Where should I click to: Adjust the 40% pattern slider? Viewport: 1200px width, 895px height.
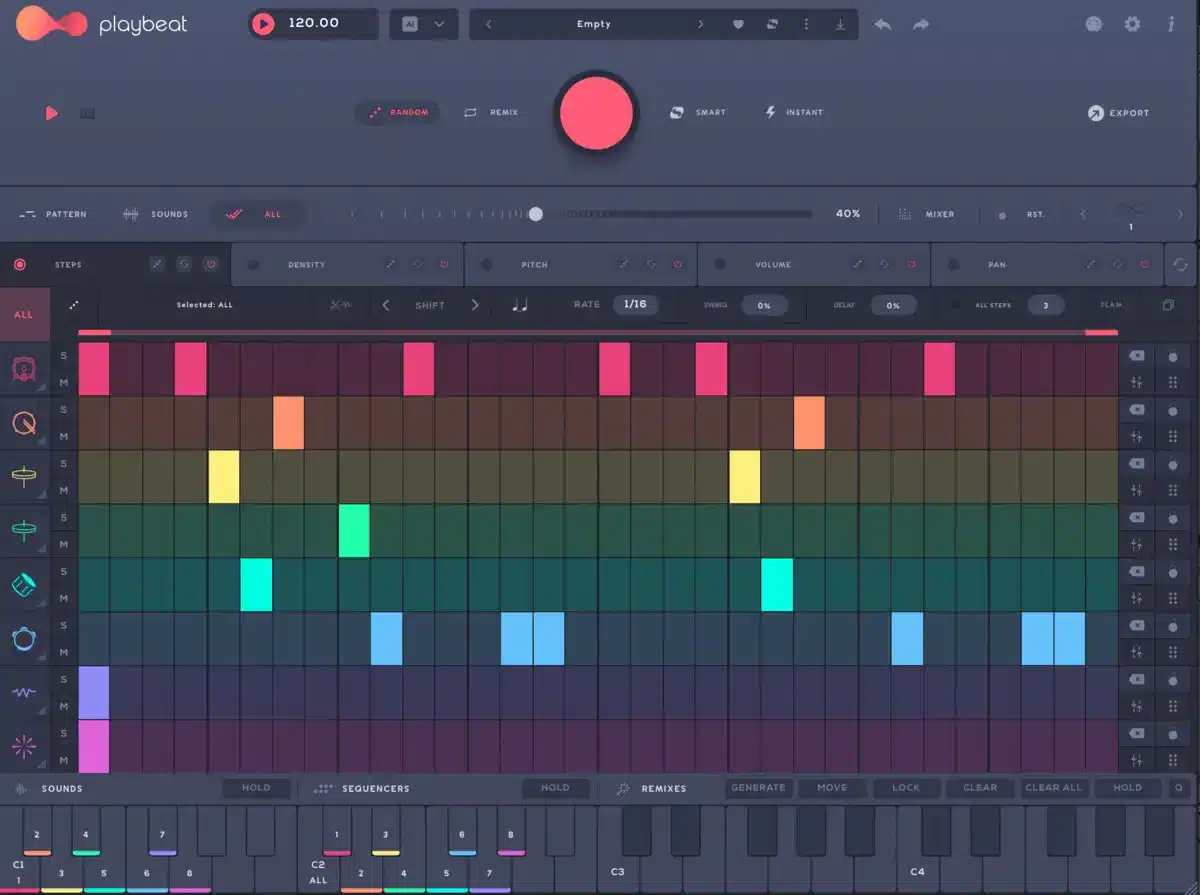click(x=537, y=214)
